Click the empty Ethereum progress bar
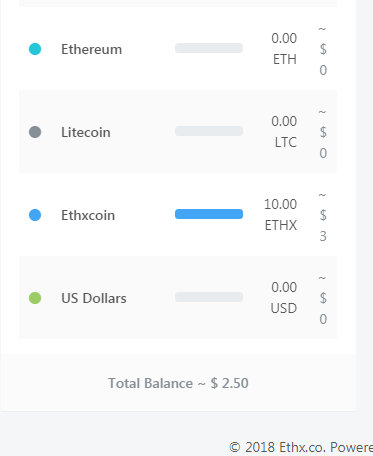Image resolution: width=373 pixels, height=456 pixels. tap(209, 48)
